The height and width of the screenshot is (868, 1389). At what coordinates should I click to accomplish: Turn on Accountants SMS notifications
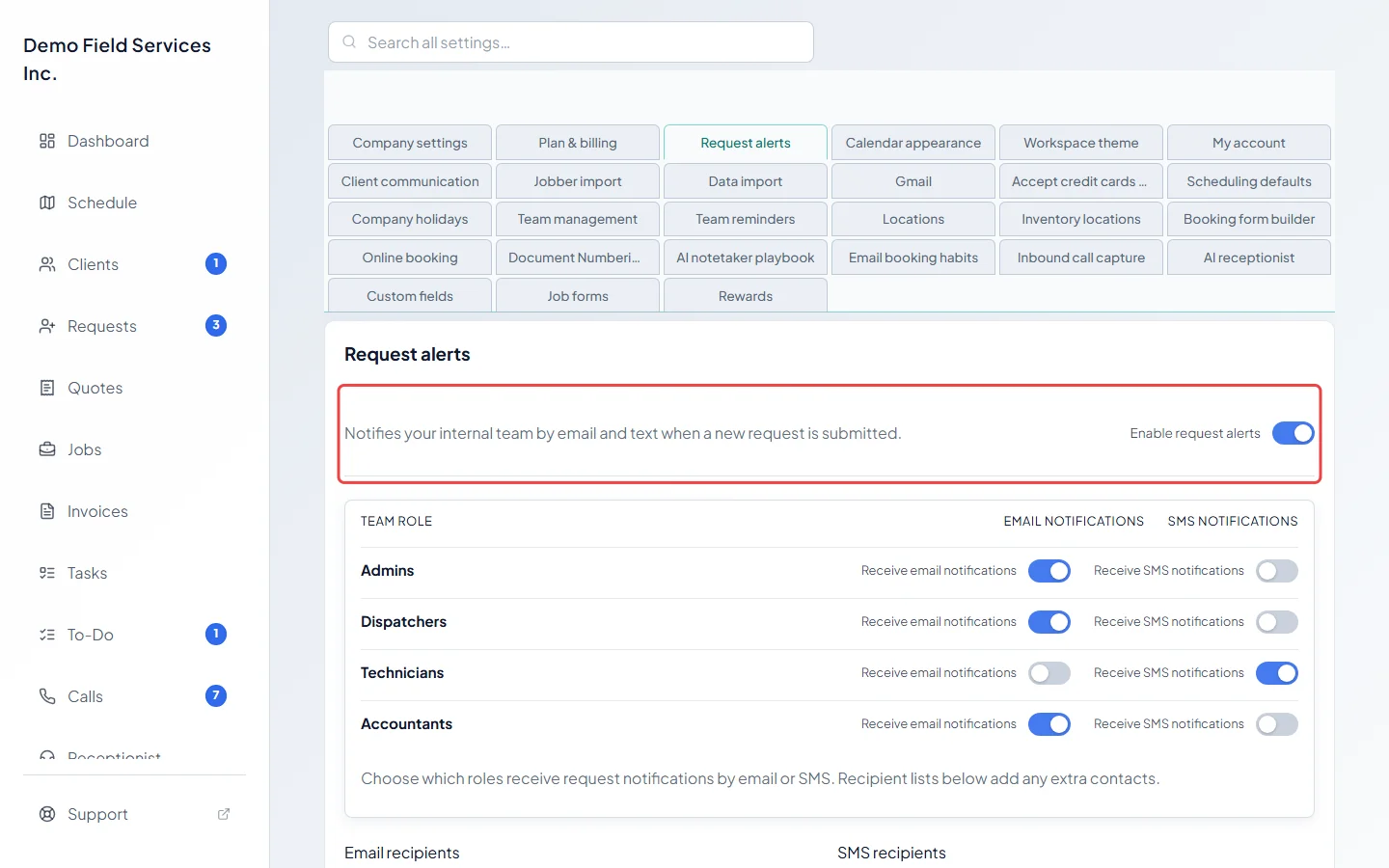click(1277, 724)
